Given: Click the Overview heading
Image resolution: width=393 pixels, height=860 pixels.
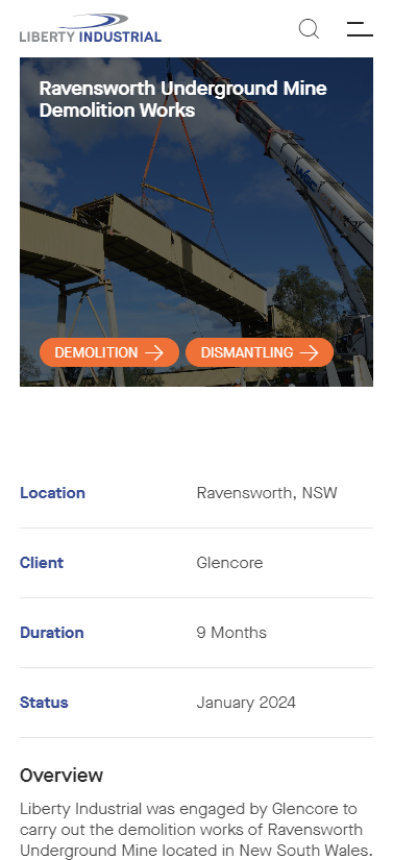Looking at the screenshot, I should coord(61,775).
